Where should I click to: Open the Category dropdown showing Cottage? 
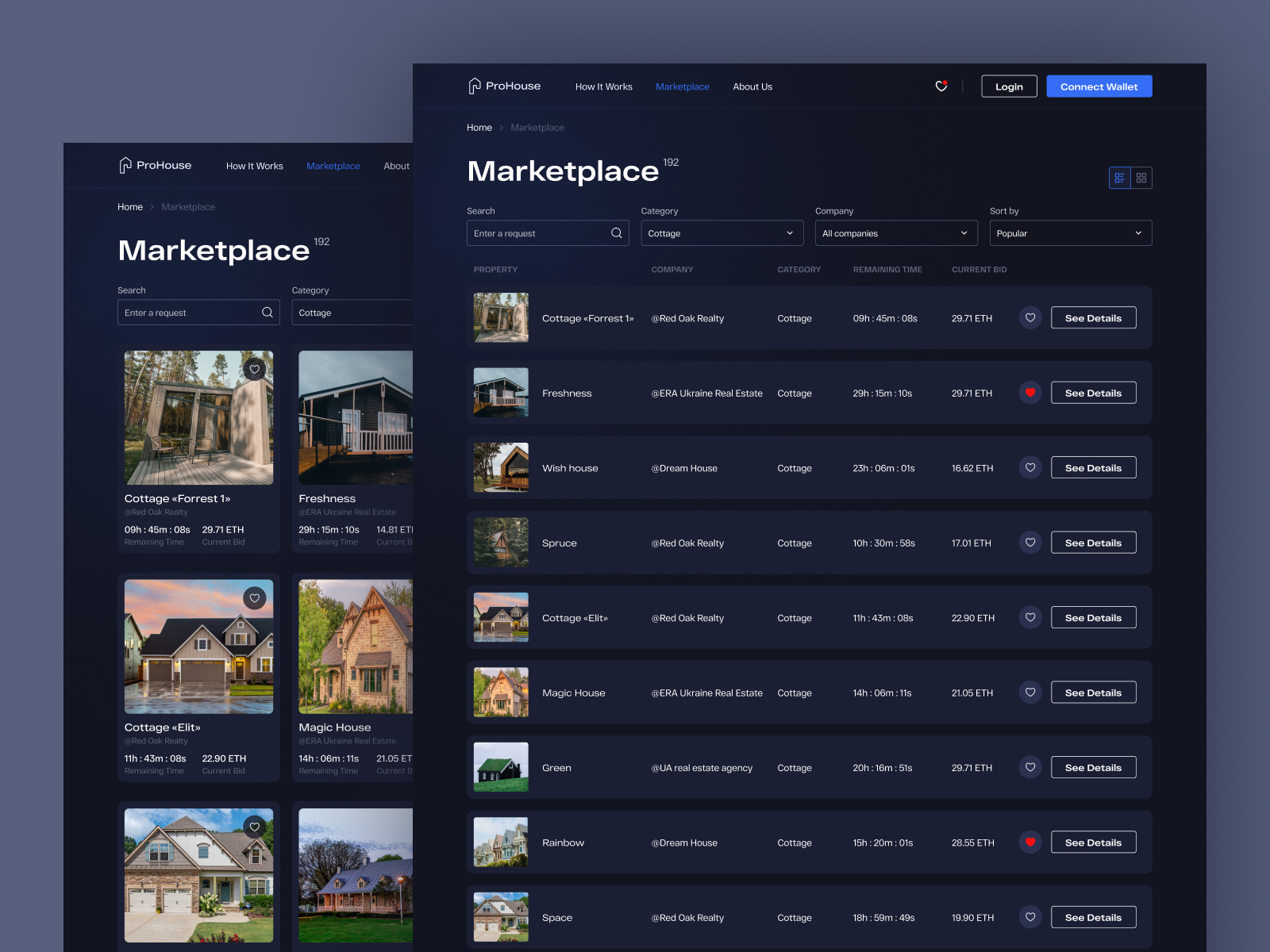tap(722, 233)
